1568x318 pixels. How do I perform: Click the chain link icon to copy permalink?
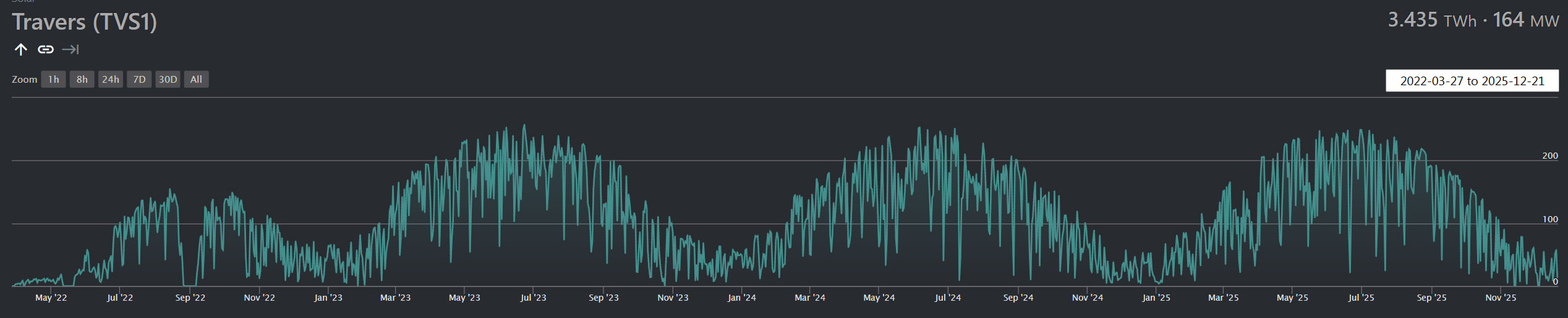(46, 49)
